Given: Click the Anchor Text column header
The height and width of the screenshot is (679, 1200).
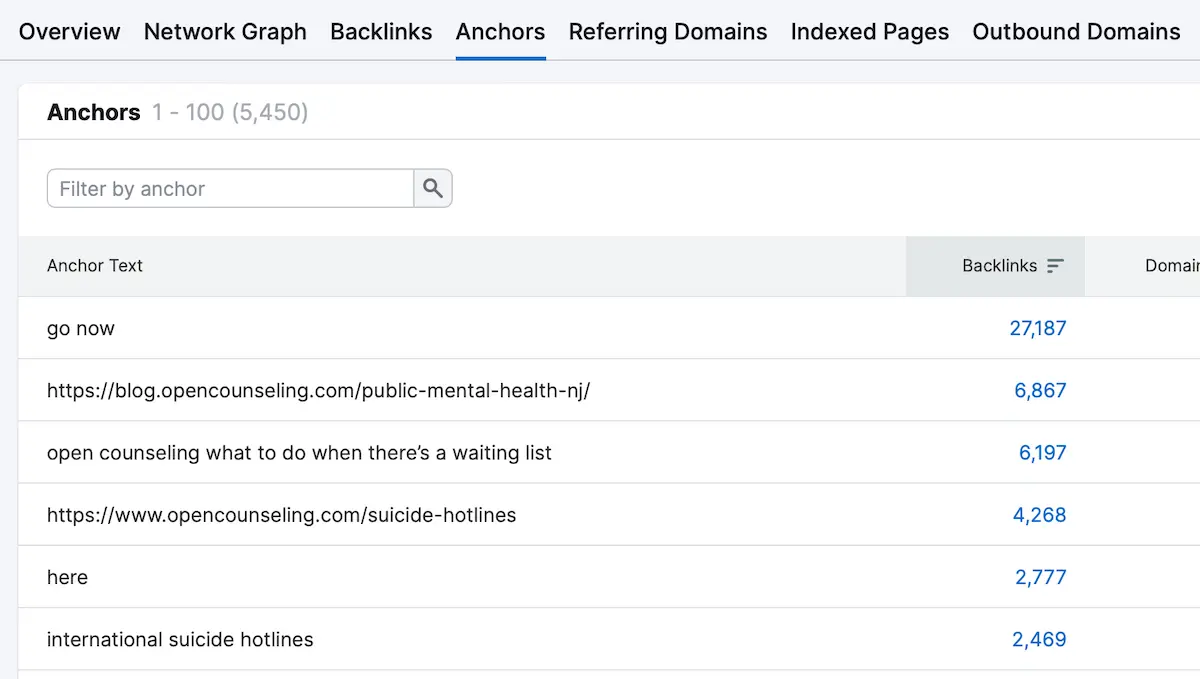Looking at the screenshot, I should point(95,266).
